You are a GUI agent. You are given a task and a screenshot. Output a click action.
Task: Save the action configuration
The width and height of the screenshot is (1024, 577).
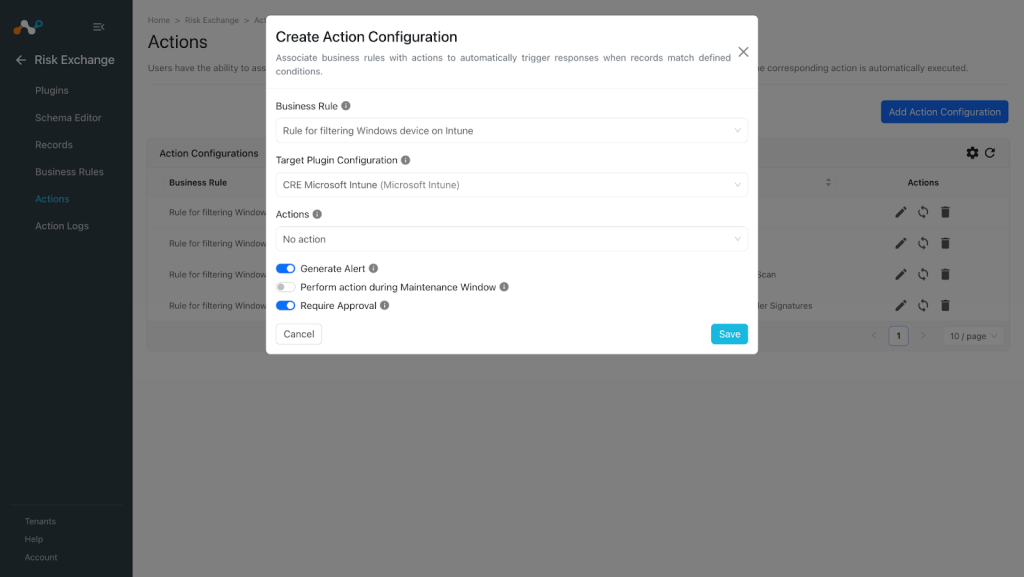click(x=729, y=334)
